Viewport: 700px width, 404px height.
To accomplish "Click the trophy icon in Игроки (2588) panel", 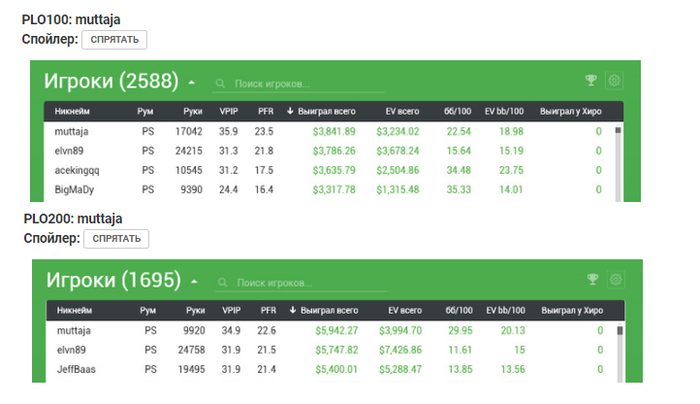I will click(x=591, y=81).
